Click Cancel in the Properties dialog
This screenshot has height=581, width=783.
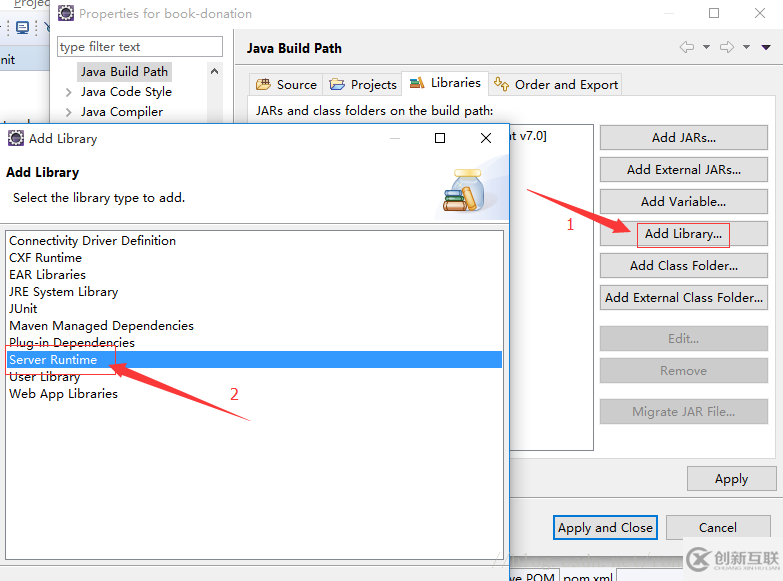pyautogui.click(x=718, y=528)
